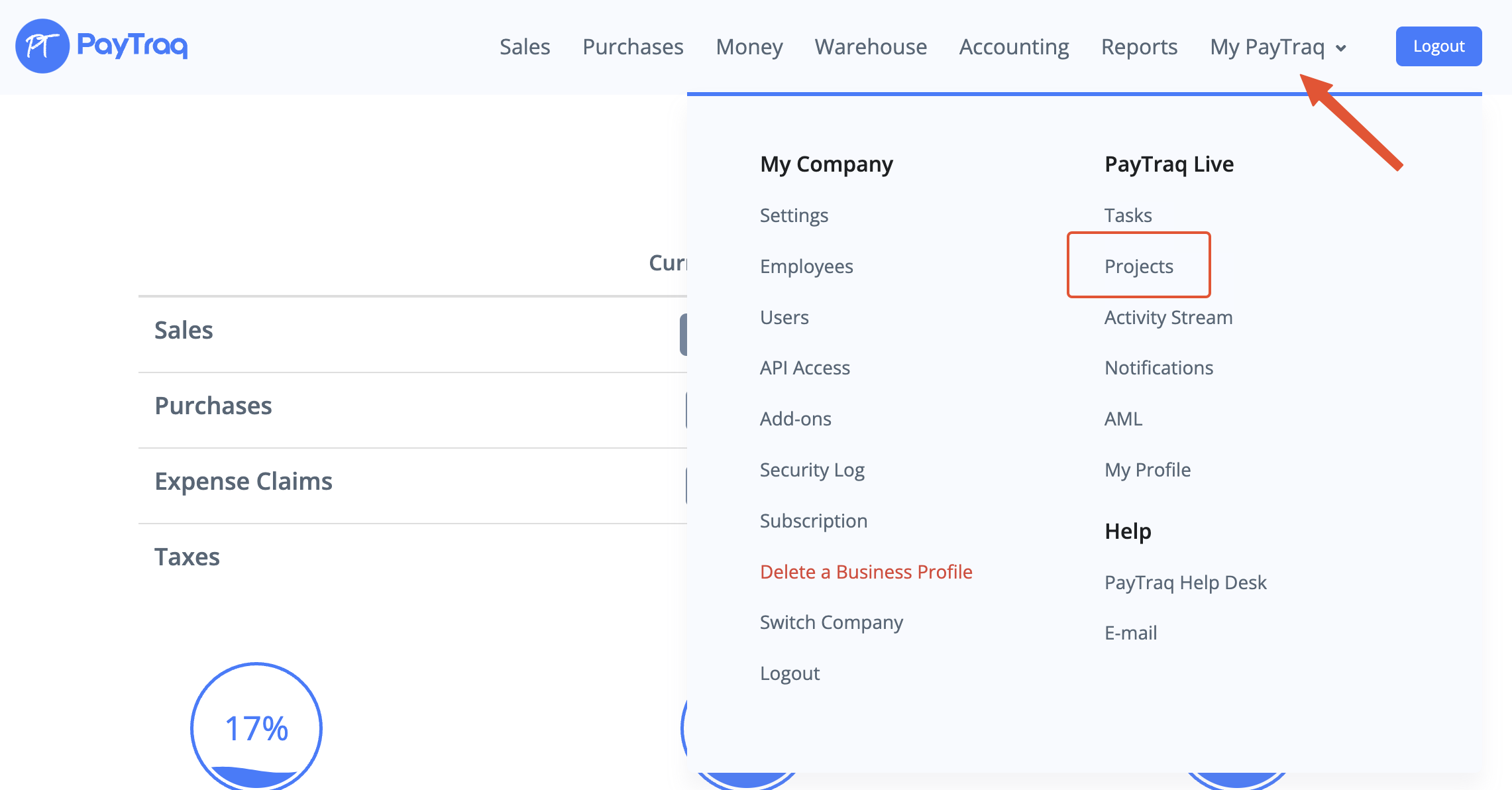This screenshot has width=1512, height=790.
Task: Open the Employees page
Action: pos(806,266)
